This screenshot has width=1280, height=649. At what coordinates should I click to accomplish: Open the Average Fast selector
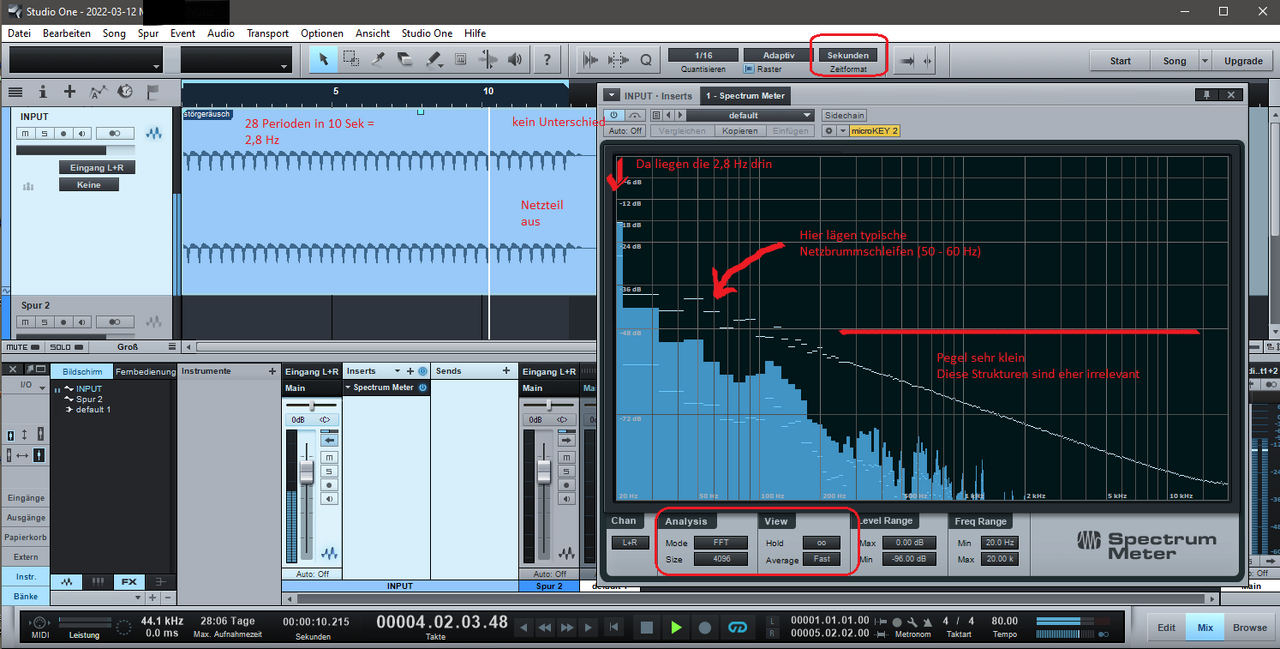click(821, 559)
